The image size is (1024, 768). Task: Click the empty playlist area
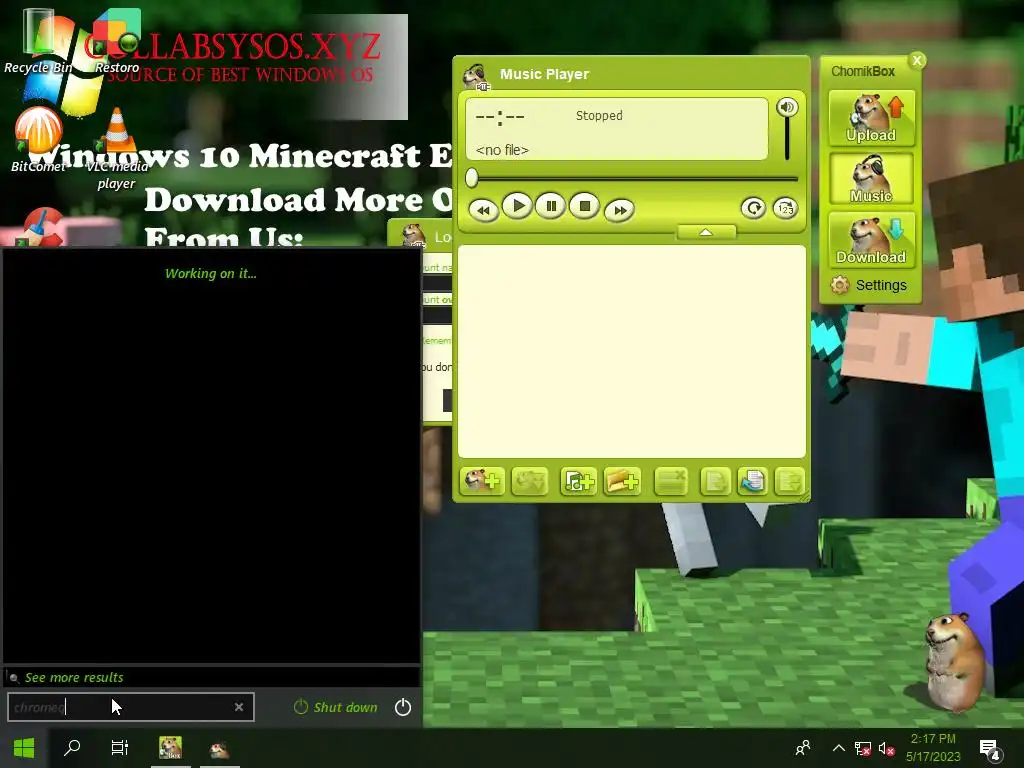click(632, 351)
